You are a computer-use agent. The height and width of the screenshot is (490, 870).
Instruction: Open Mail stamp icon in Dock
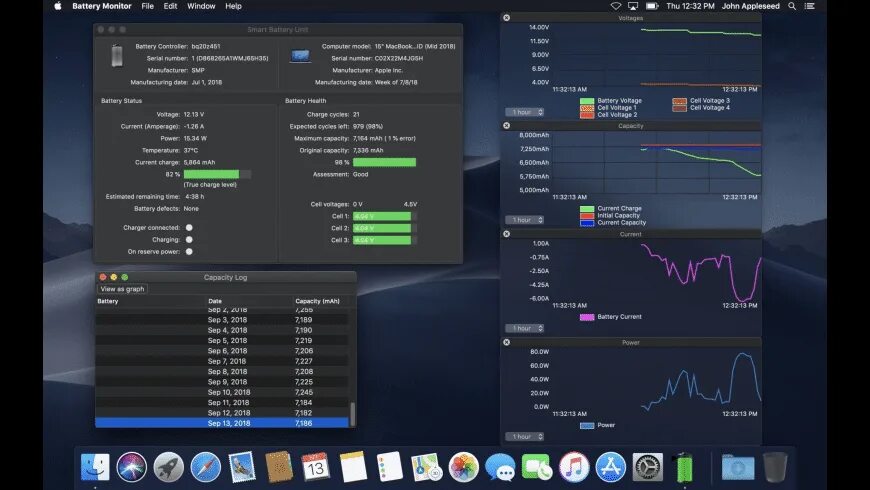tap(242, 467)
